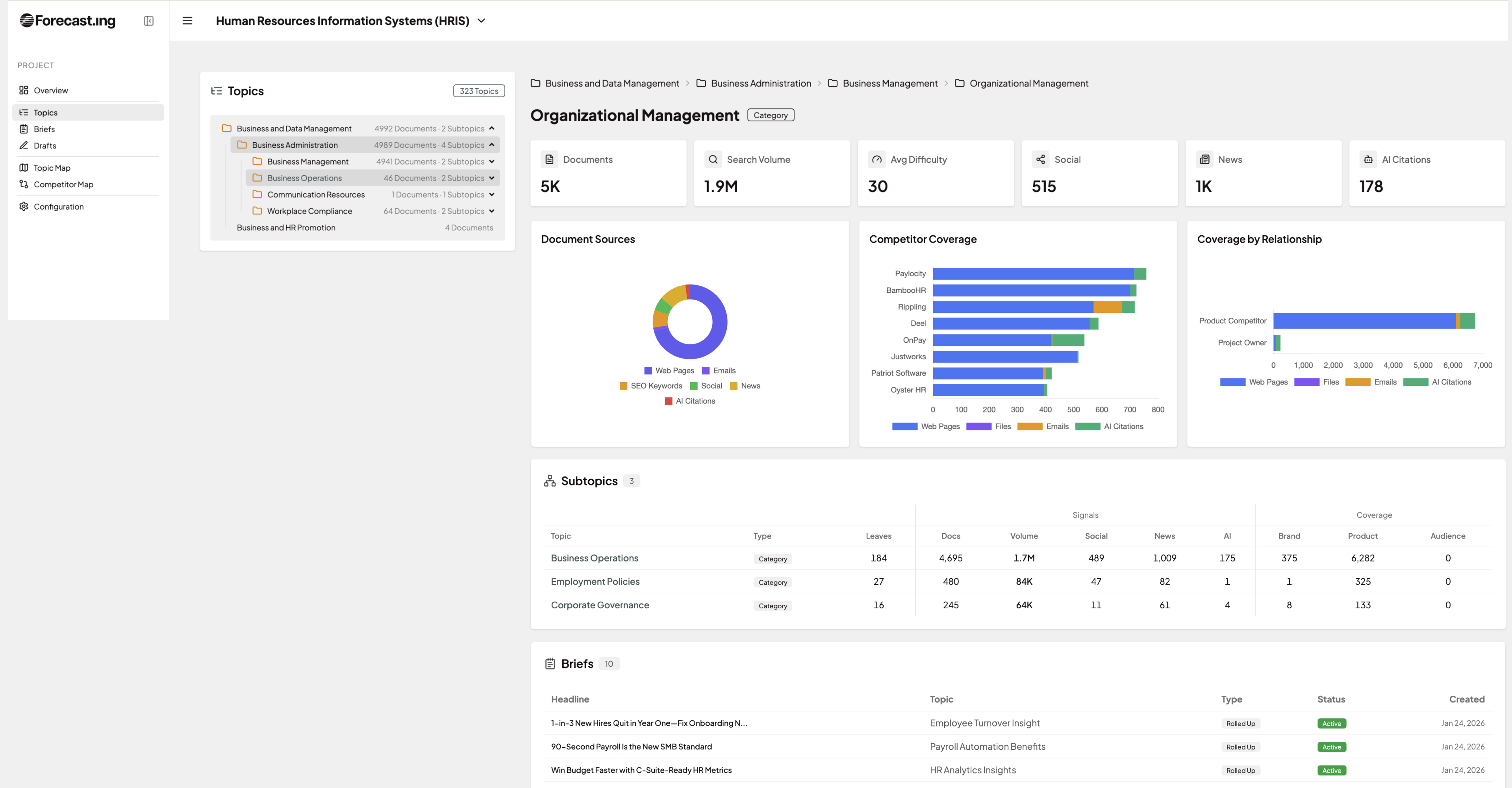Collapse the Business Administration topic
This screenshot has width=1512, height=788.
pos(492,145)
